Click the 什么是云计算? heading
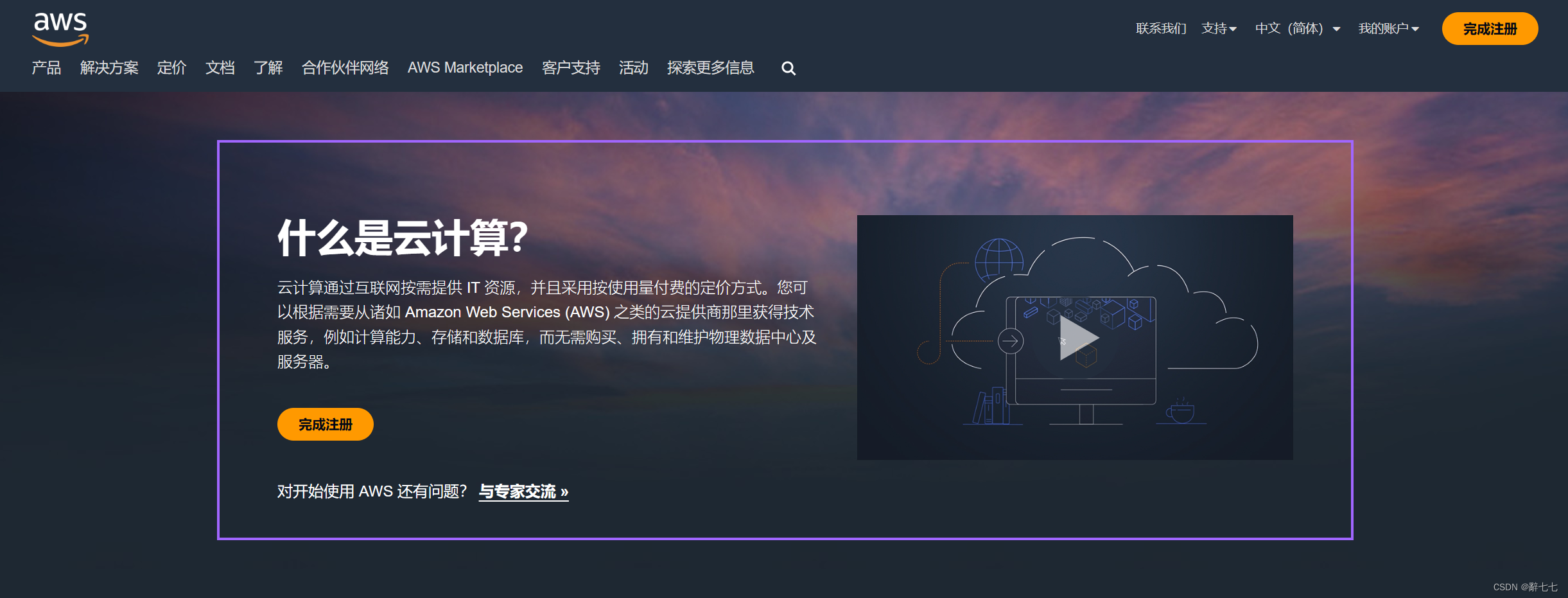Image resolution: width=1568 pixels, height=598 pixels. 403,238
